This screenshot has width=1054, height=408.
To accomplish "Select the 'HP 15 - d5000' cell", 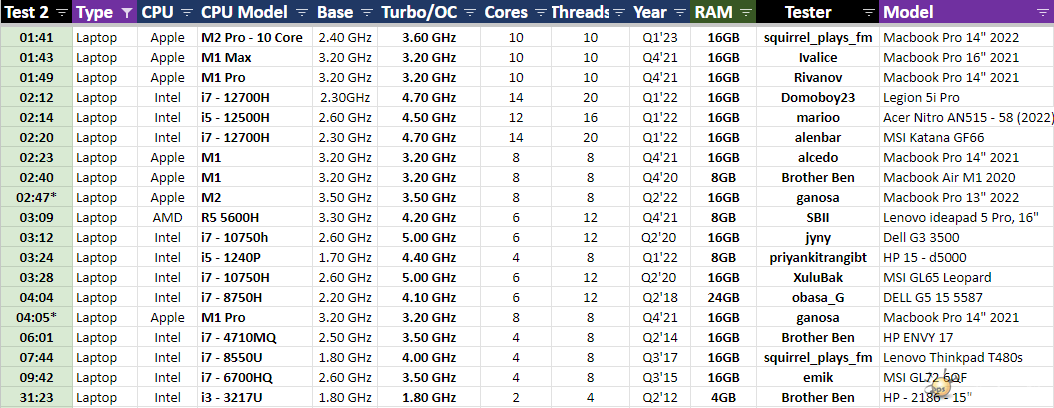I will tap(967, 257).
